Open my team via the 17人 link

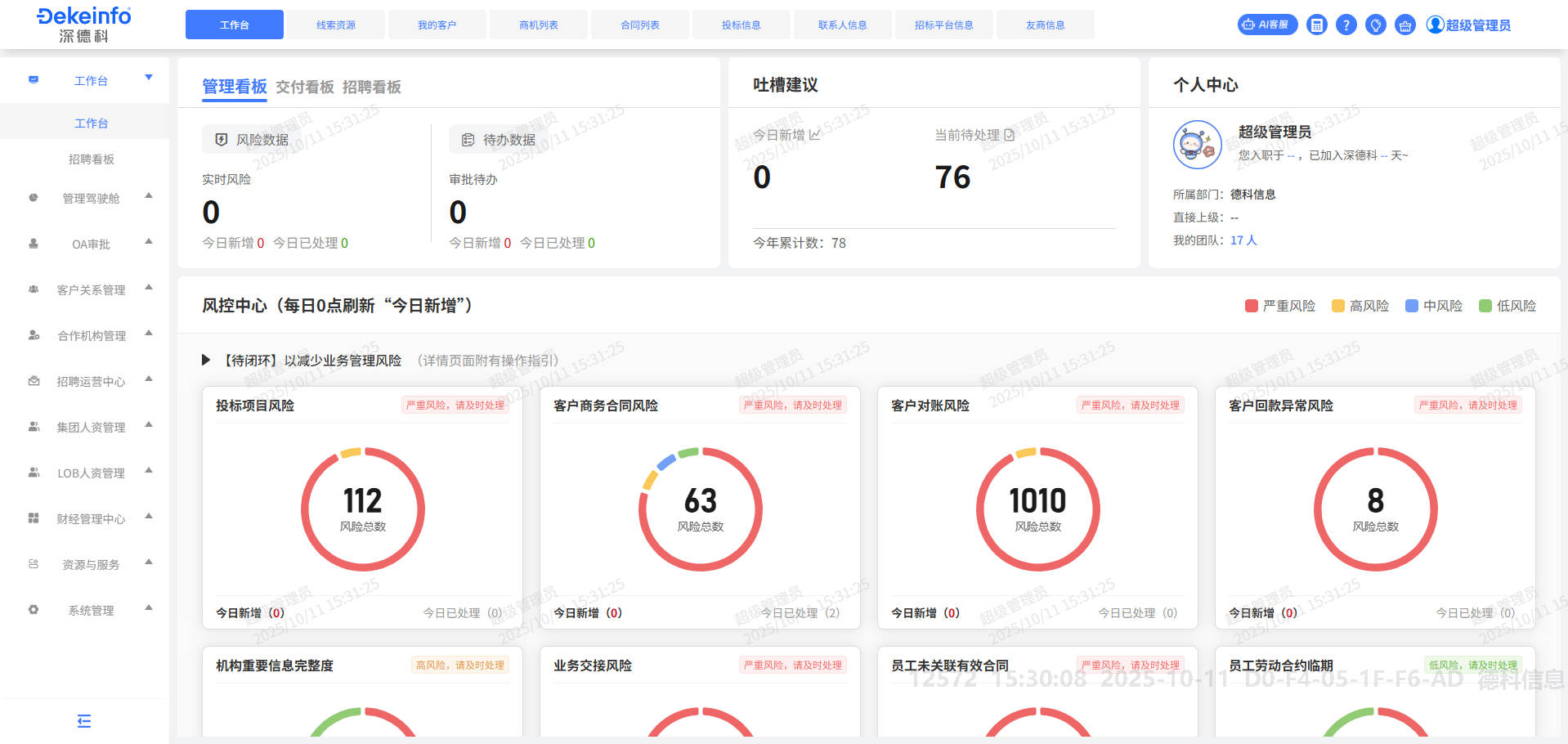point(1243,240)
